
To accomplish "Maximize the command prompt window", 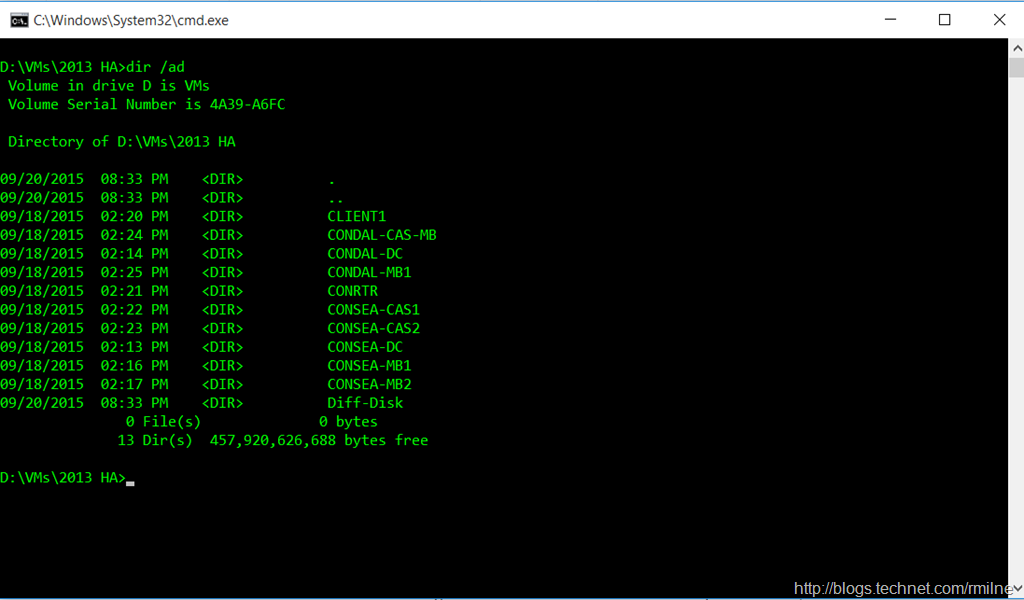I will [x=944, y=20].
